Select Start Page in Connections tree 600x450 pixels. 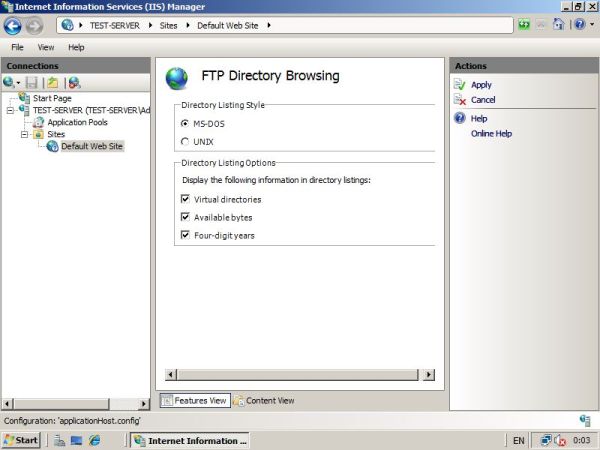click(x=52, y=98)
